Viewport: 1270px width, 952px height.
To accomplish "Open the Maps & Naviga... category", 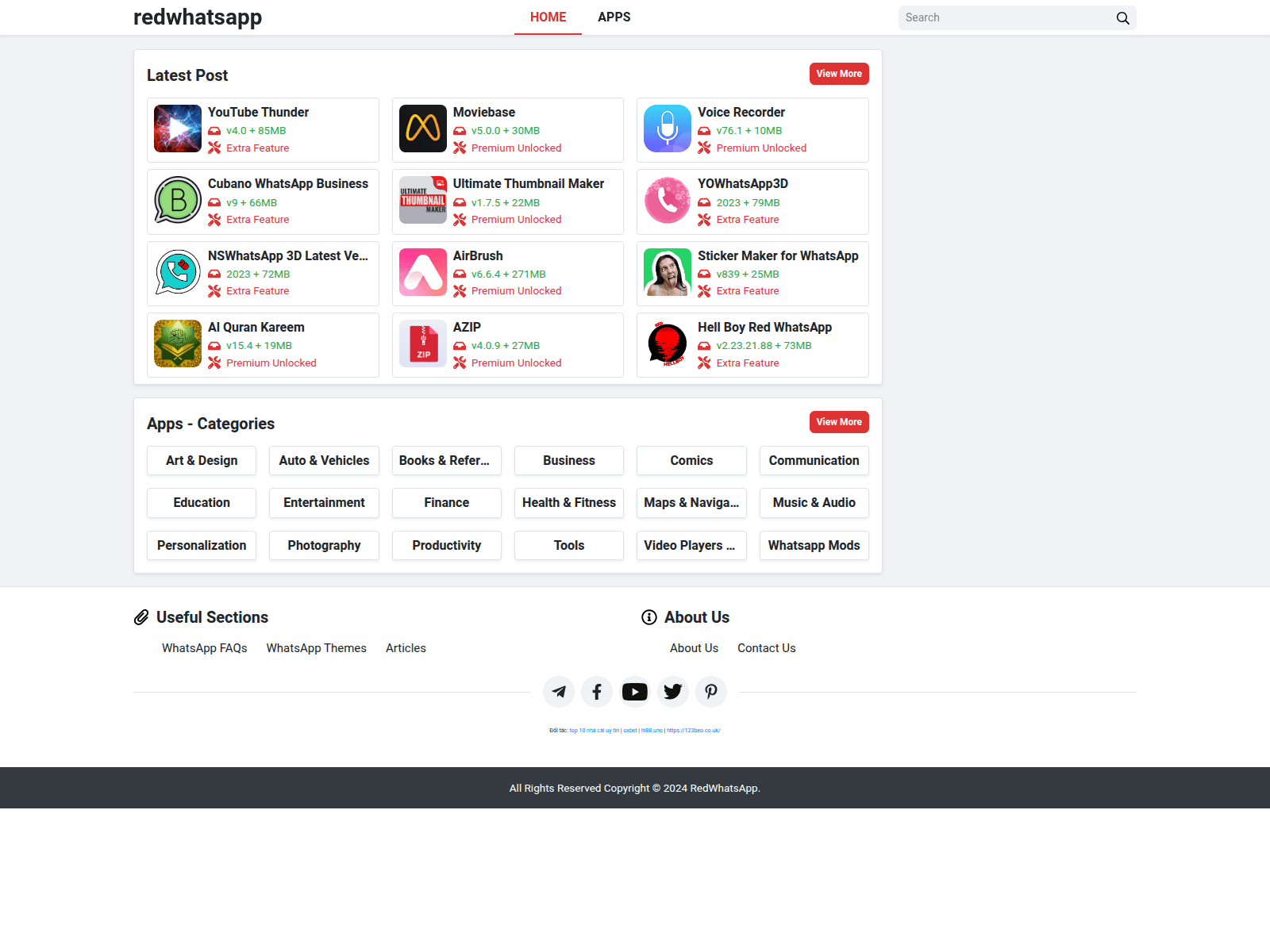I will [x=691, y=503].
